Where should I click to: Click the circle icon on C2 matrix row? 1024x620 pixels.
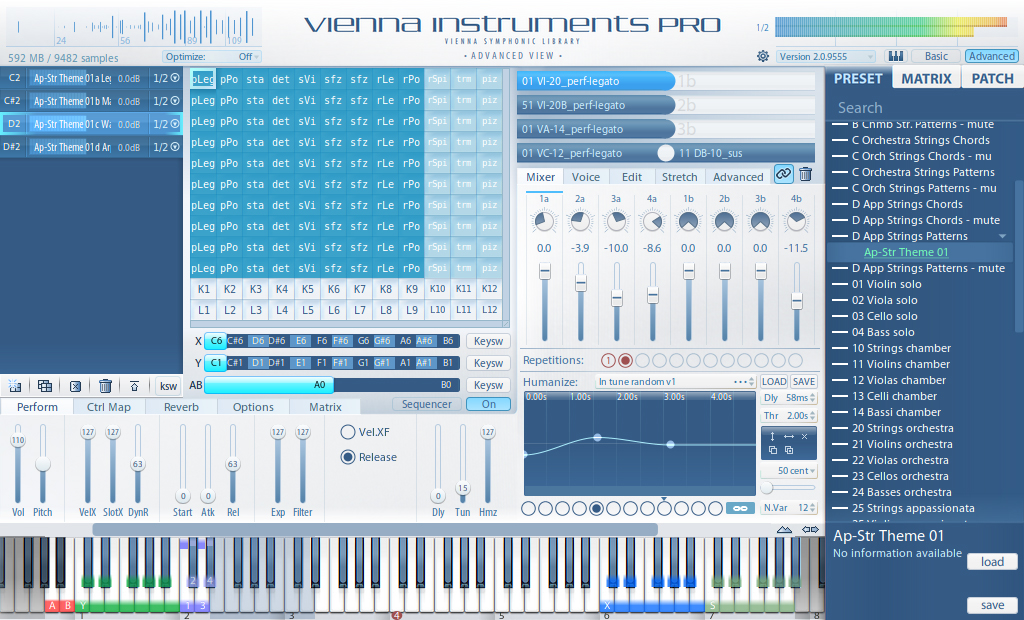pyautogui.click(x=175, y=78)
